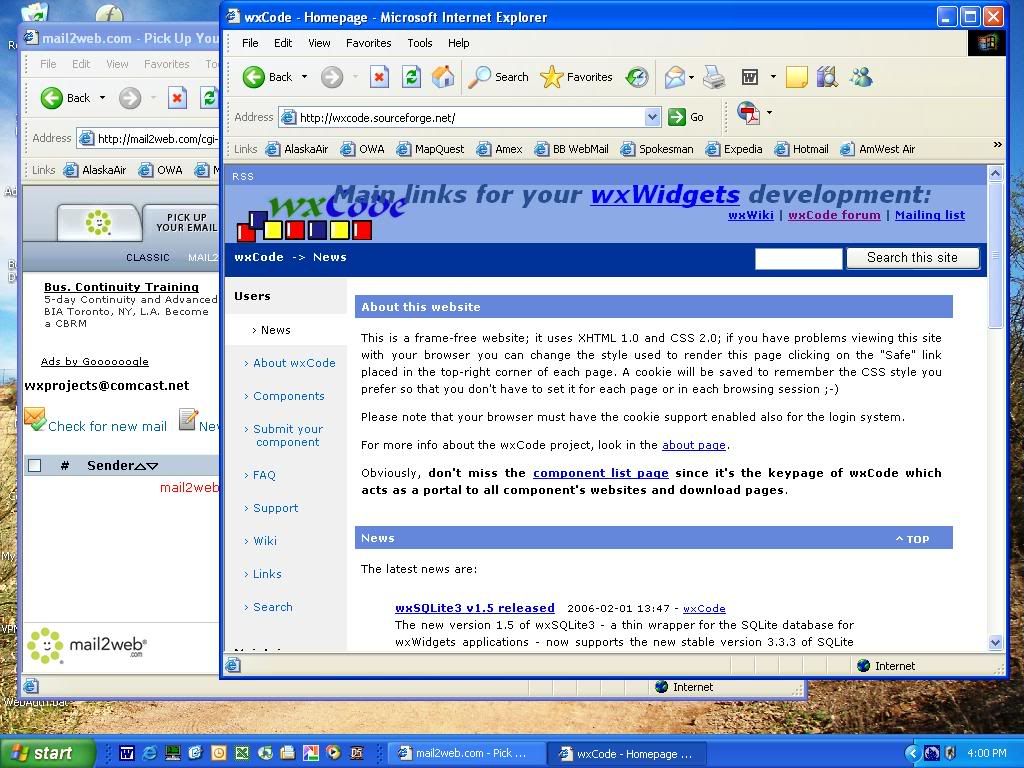Click the Back button in the mail2web window
This screenshot has height=768, width=1024.
[65, 98]
